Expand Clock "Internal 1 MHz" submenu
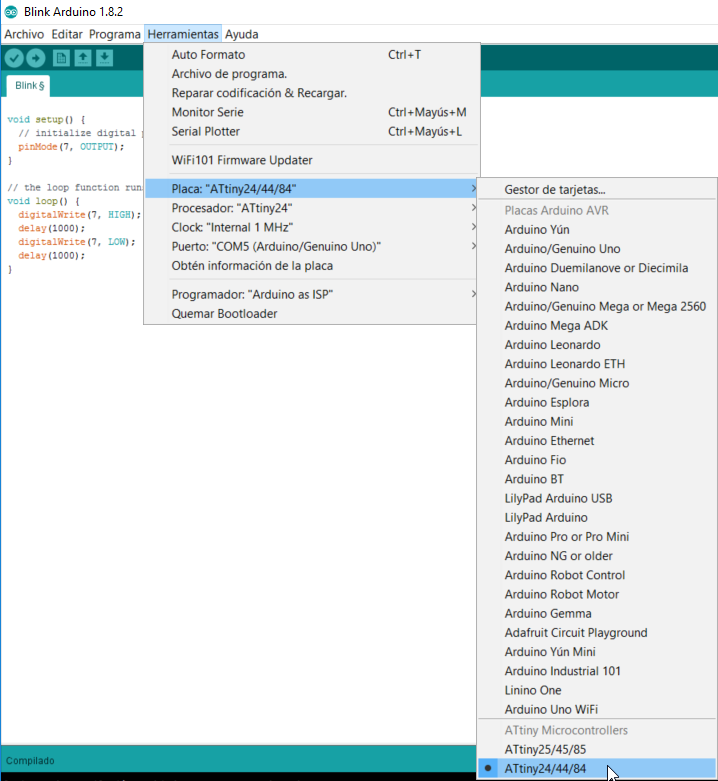The height and width of the screenshot is (781, 718). pyautogui.click(x=311, y=227)
